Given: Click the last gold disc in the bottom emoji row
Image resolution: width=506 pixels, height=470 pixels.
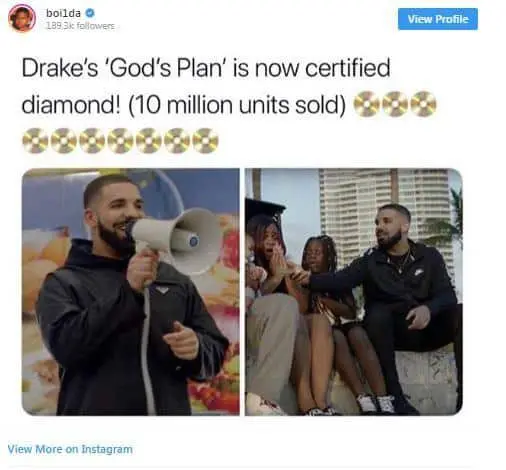Looking at the screenshot, I should pyautogui.click(x=205, y=141).
